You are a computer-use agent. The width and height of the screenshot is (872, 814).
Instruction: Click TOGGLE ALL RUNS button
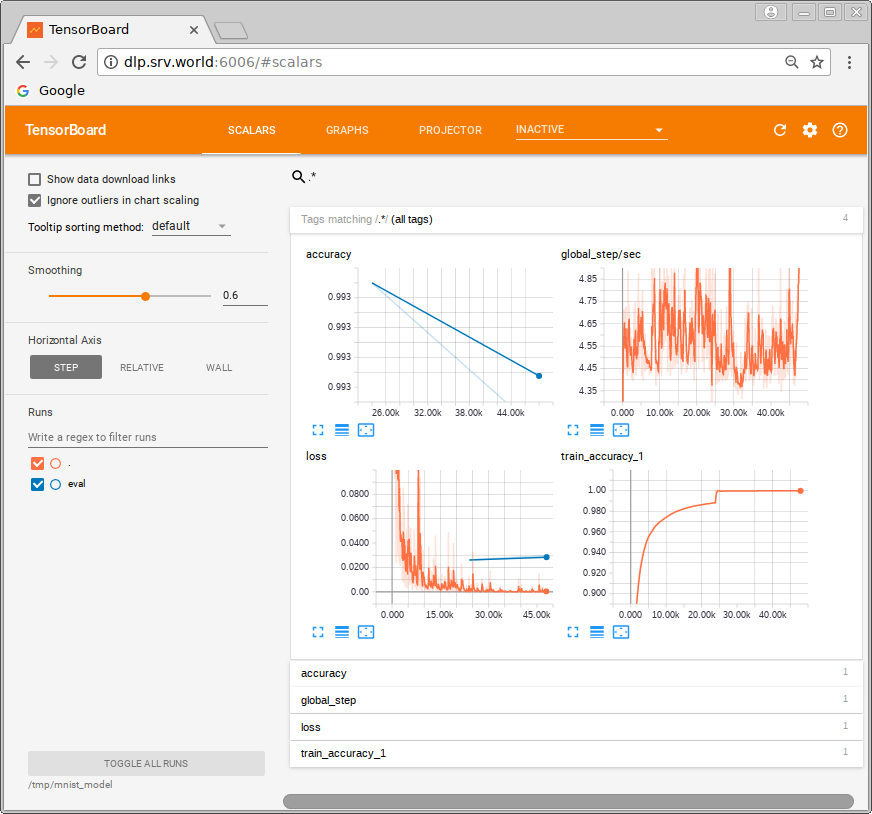tap(146, 763)
